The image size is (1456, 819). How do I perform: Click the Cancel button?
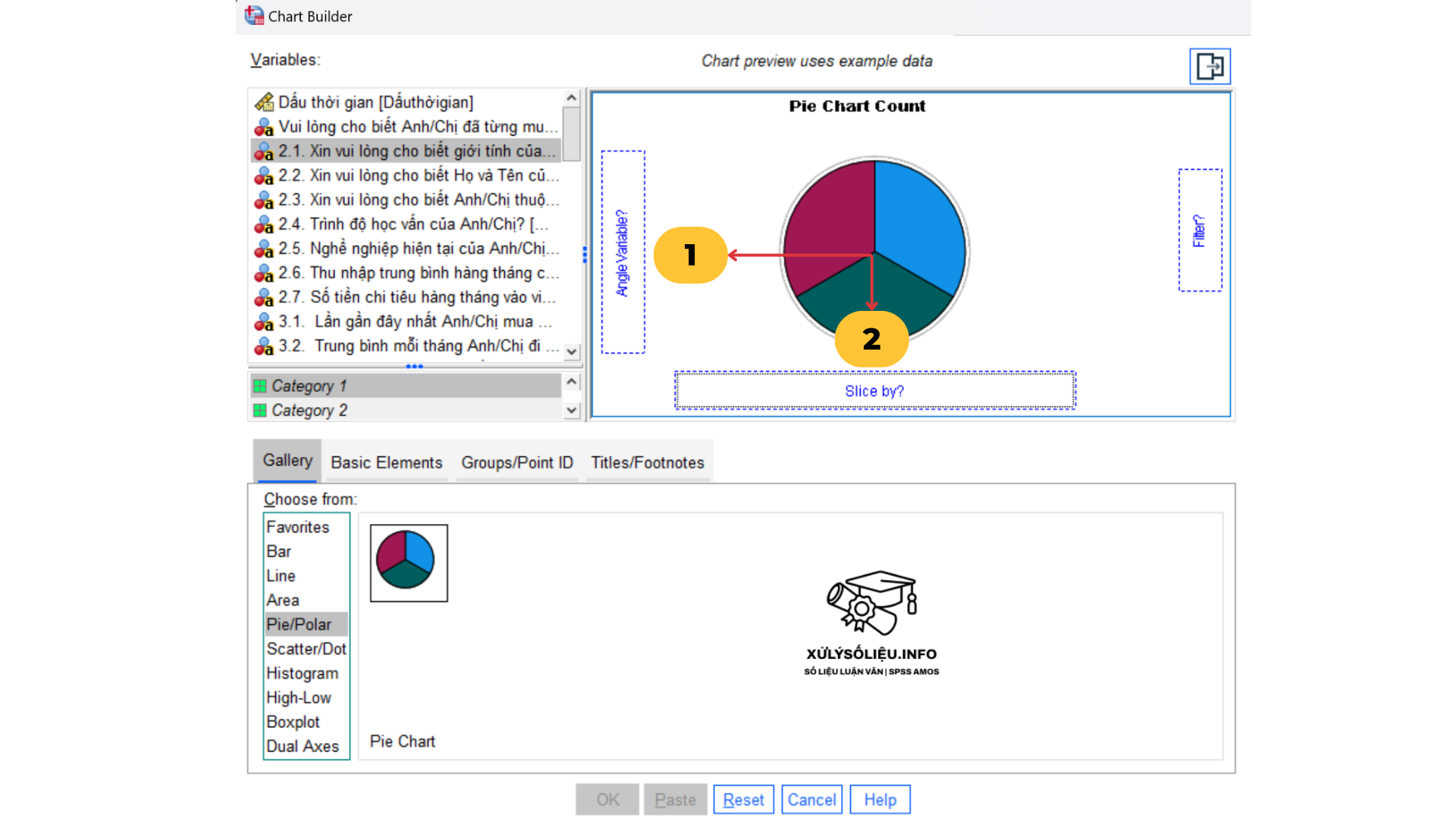811,799
